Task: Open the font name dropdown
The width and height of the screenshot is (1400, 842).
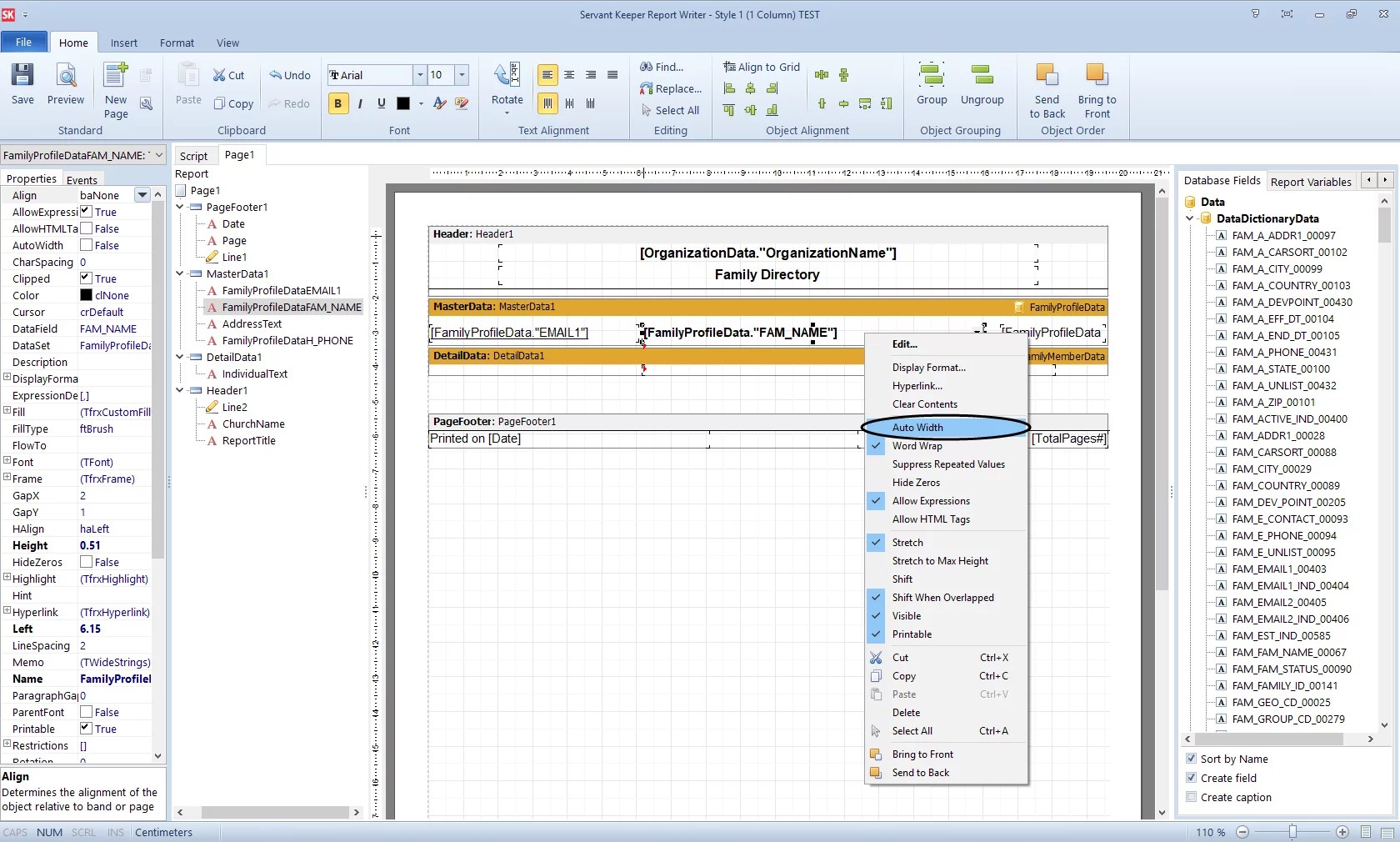Action: 419,75
